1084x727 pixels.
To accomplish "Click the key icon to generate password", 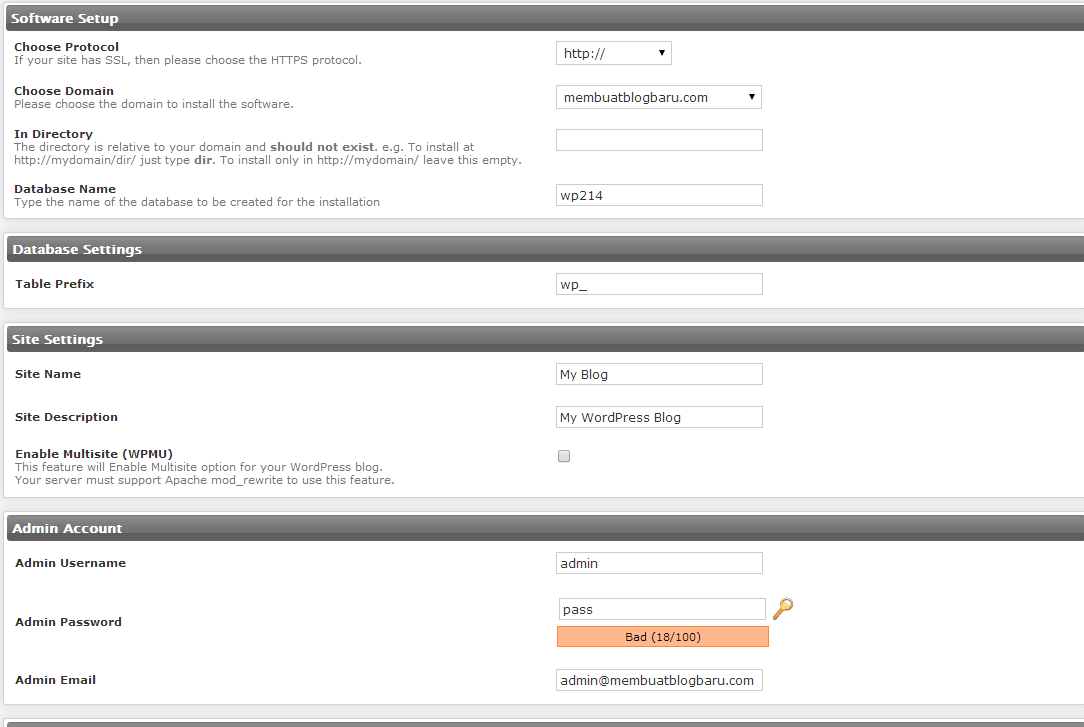I will pyautogui.click(x=783, y=608).
